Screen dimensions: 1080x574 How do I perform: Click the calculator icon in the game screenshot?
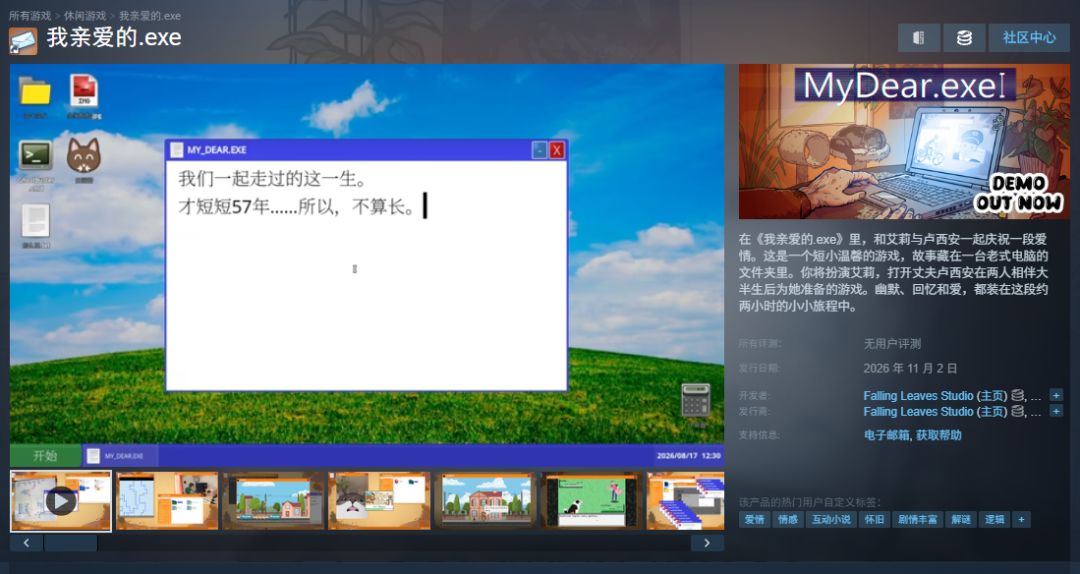coord(696,400)
